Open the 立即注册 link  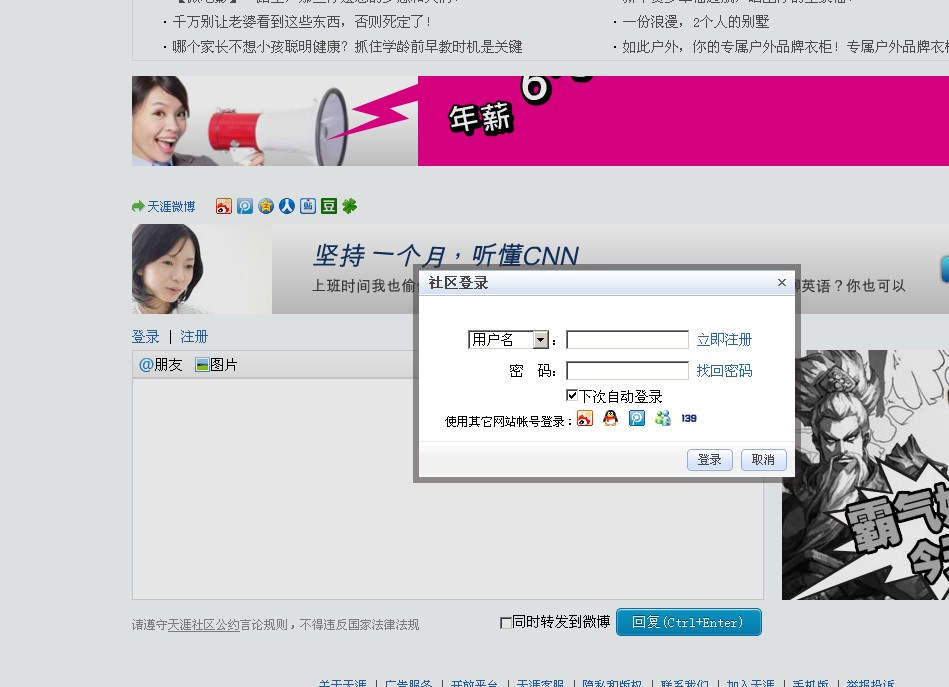724,340
